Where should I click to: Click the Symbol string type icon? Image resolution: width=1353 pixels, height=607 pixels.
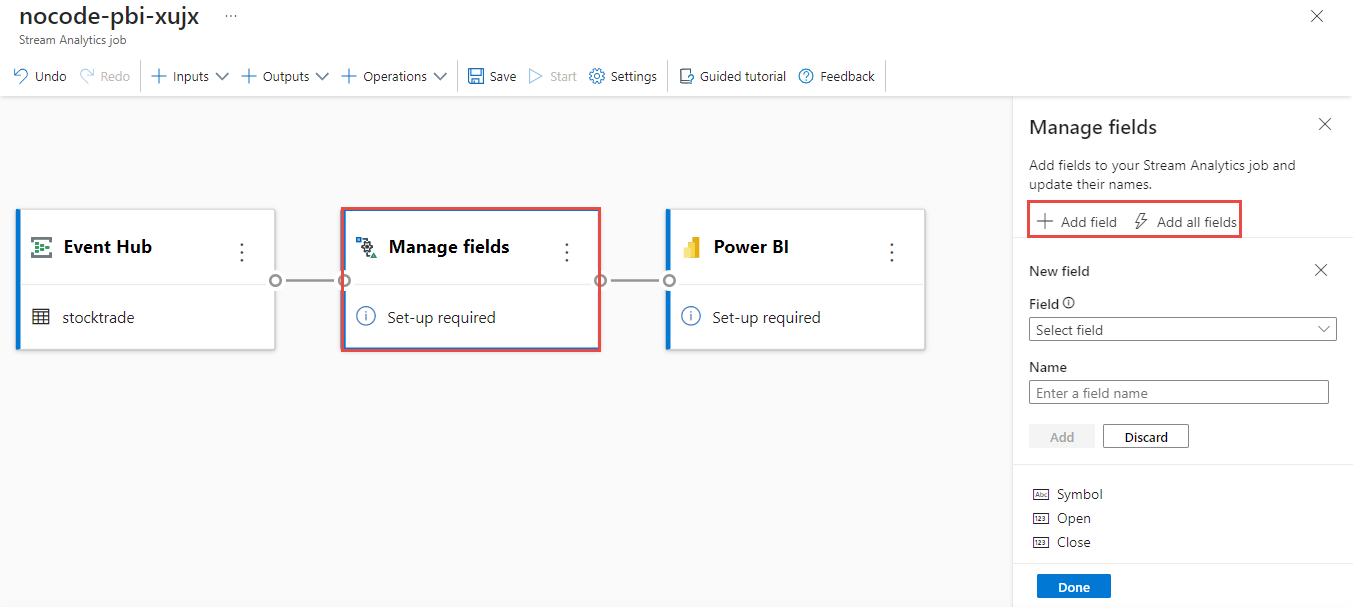1040,494
